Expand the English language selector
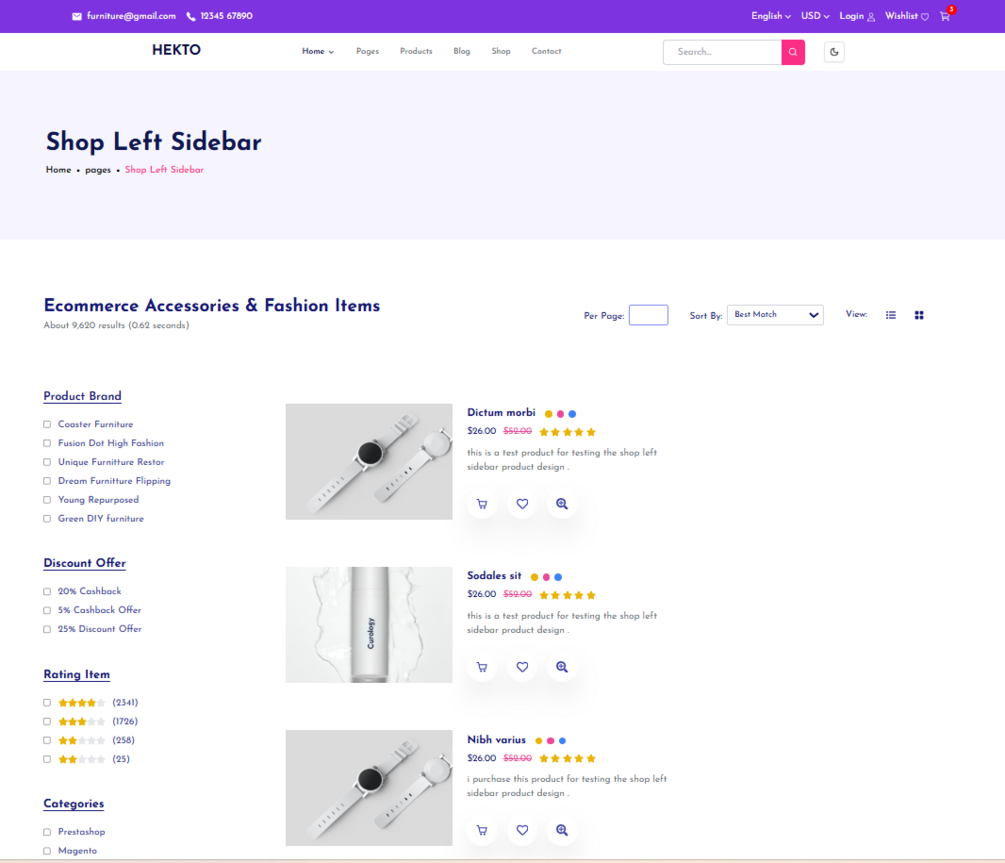Viewport: 1005px width, 863px height. pyautogui.click(x=771, y=16)
